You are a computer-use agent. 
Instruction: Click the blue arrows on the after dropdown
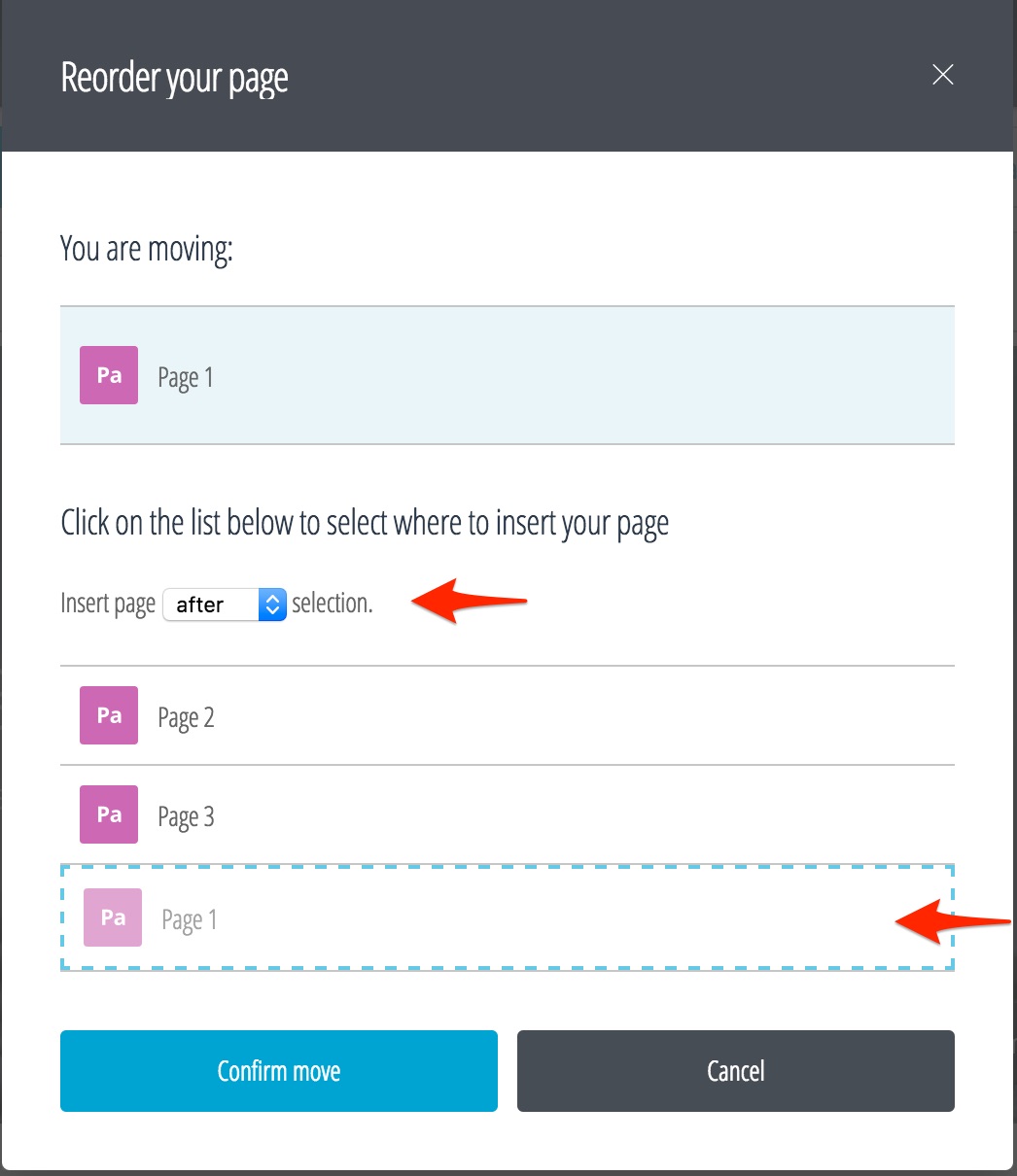[273, 605]
